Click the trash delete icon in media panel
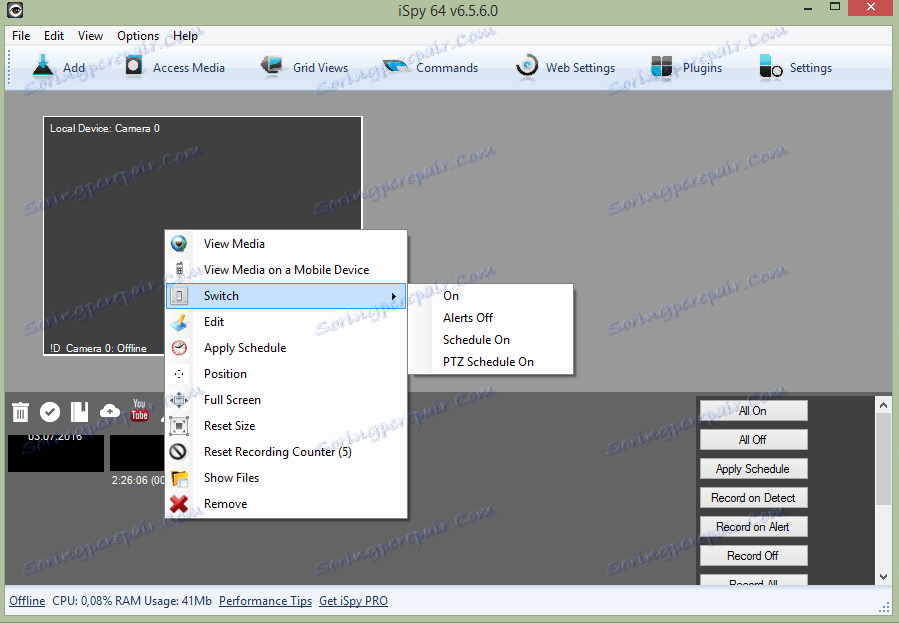Screen dimensions: 899x623 tap(20, 412)
